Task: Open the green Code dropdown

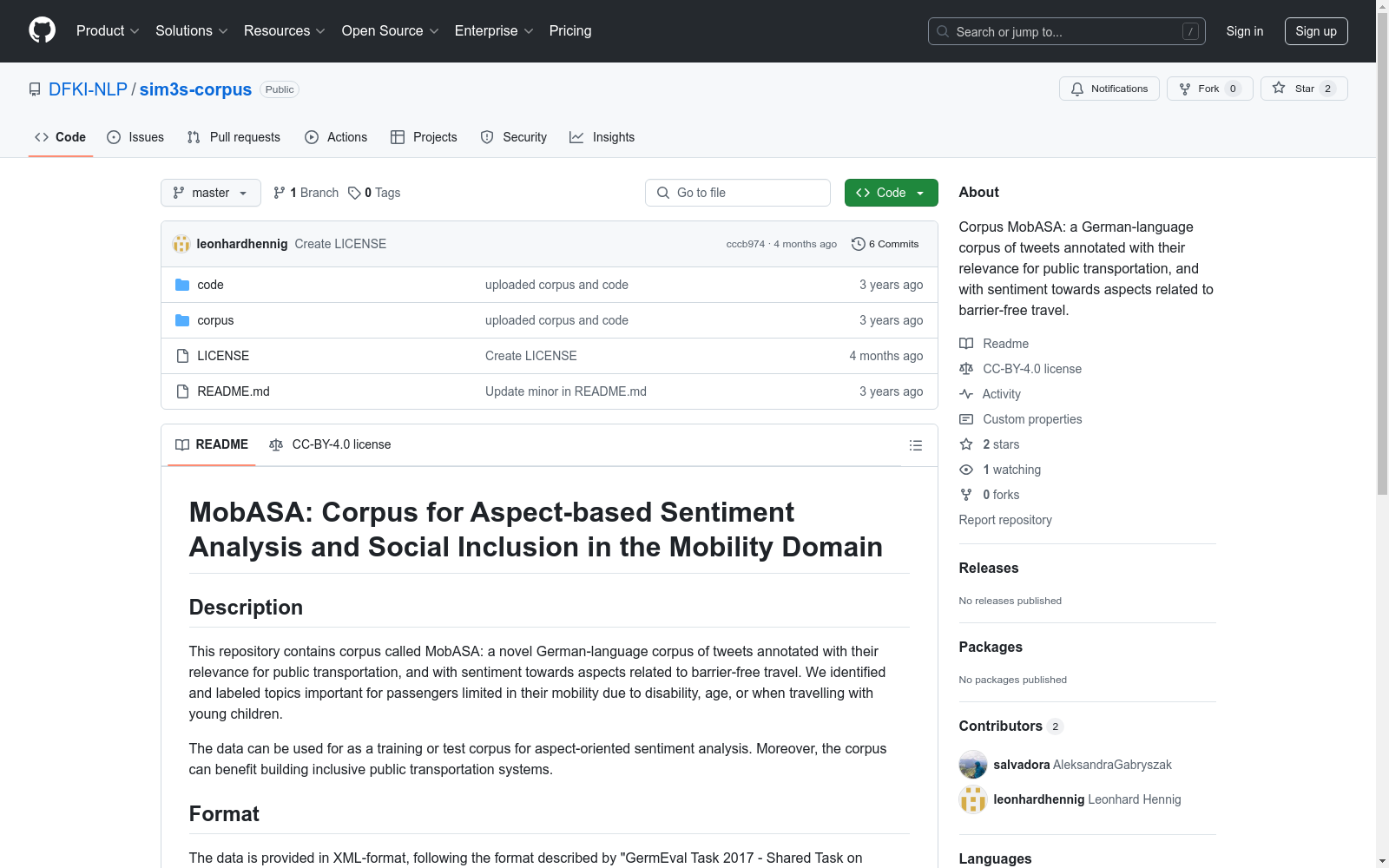Action: pyautogui.click(x=891, y=193)
